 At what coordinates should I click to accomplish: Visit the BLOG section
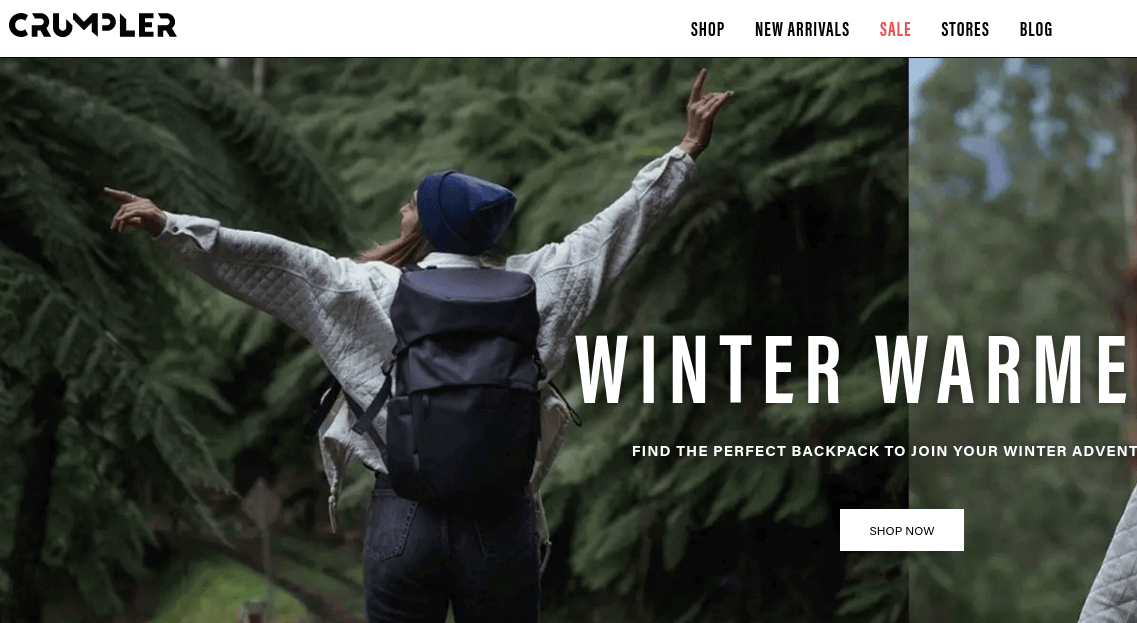pyautogui.click(x=1035, y=30)
